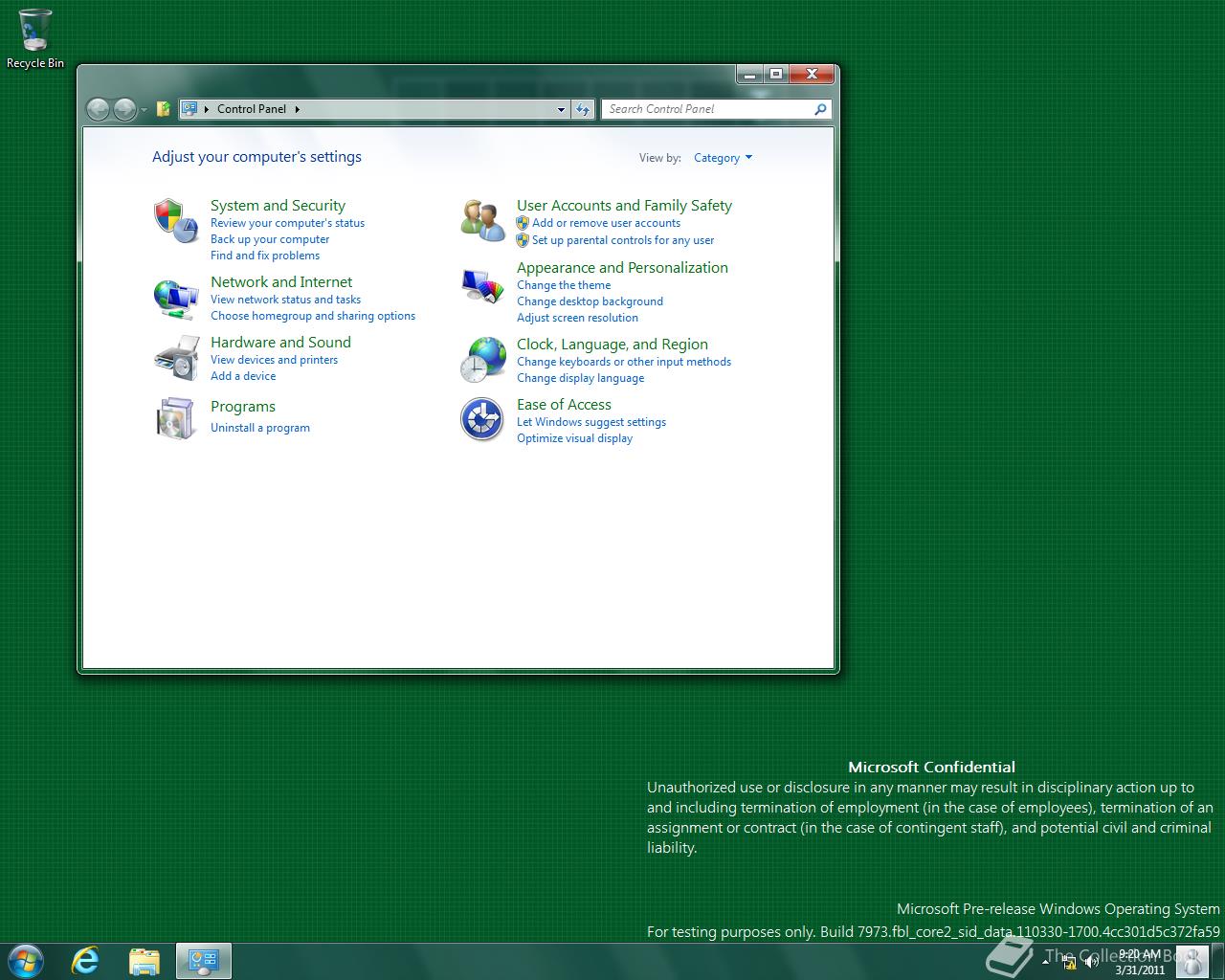Minimize the Control Panel window
Screen dimensions: 1225x980
[x=750, y=75]
